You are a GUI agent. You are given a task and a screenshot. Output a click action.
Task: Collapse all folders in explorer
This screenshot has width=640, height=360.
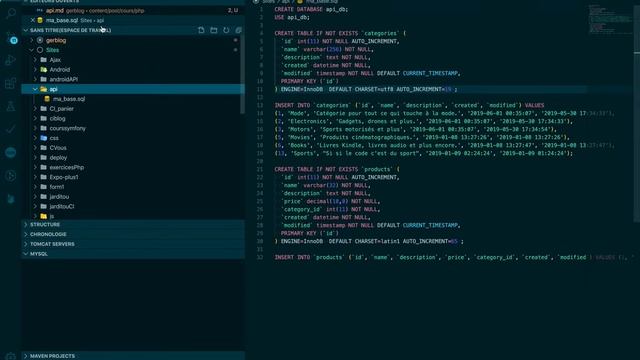click(238, 30)
